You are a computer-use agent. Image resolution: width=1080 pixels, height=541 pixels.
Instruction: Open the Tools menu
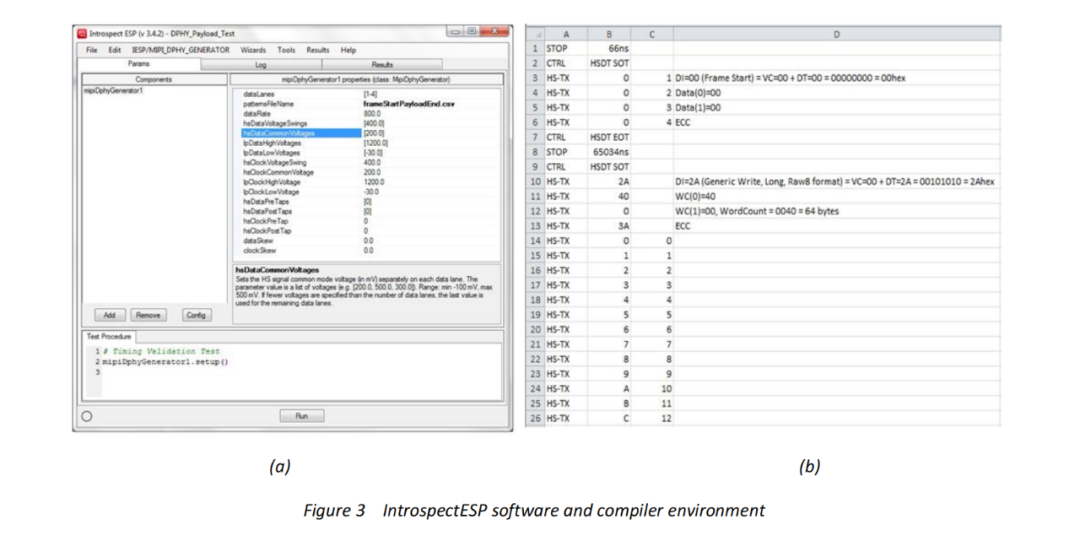tap(286, 50)
